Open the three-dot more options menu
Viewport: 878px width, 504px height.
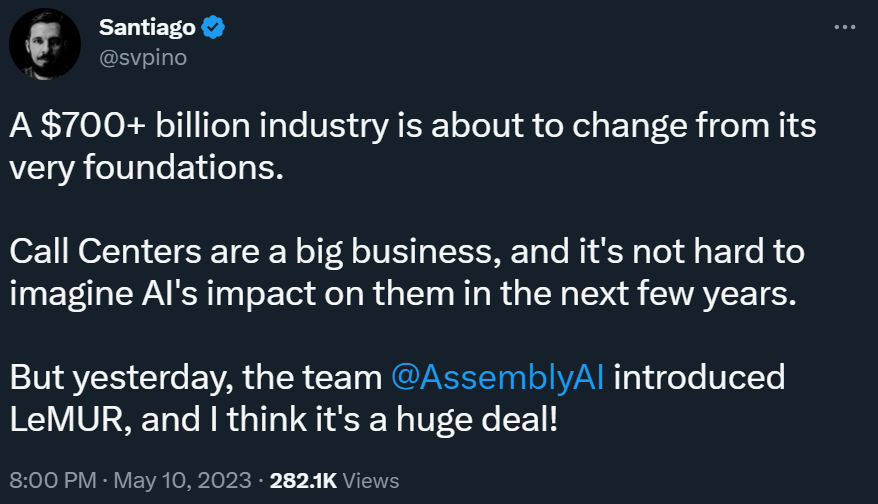click(845, 27)
